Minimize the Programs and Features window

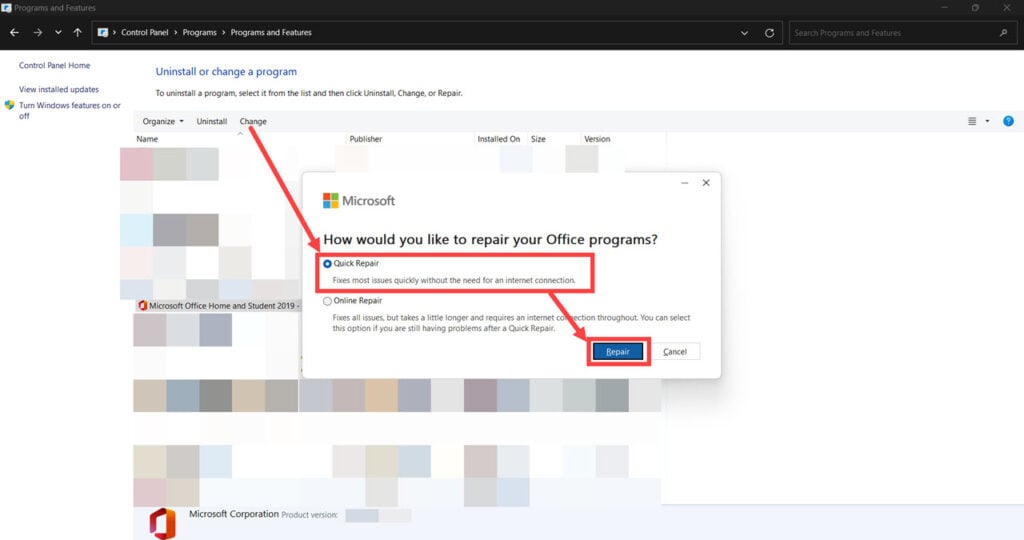click(x=944, y=8)
